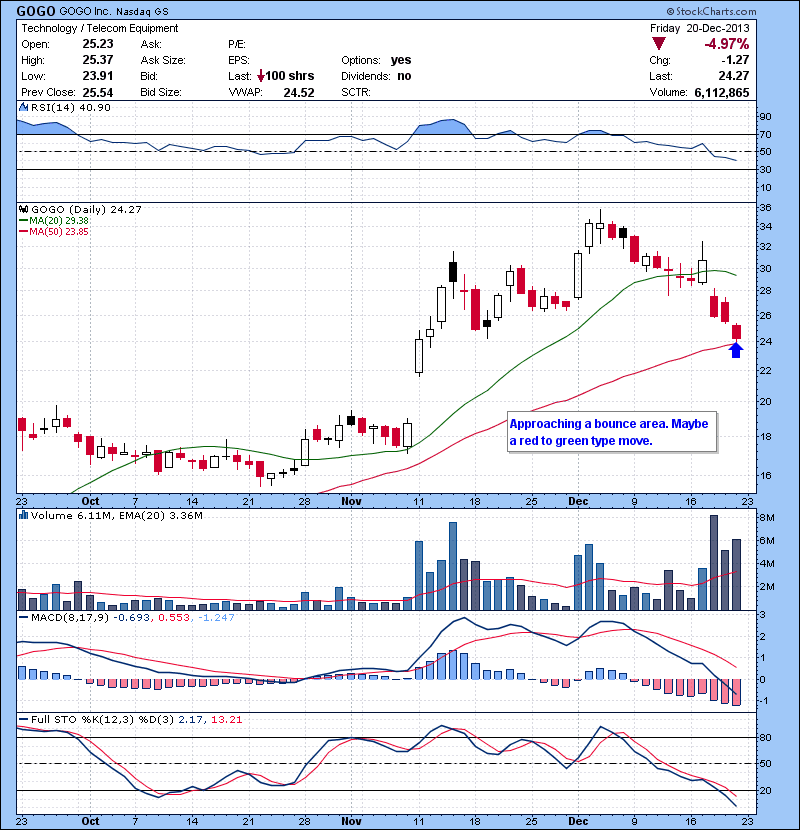Click the volume axis label 8M
Viewport: 800px width, 830px height.
(767, 517)
